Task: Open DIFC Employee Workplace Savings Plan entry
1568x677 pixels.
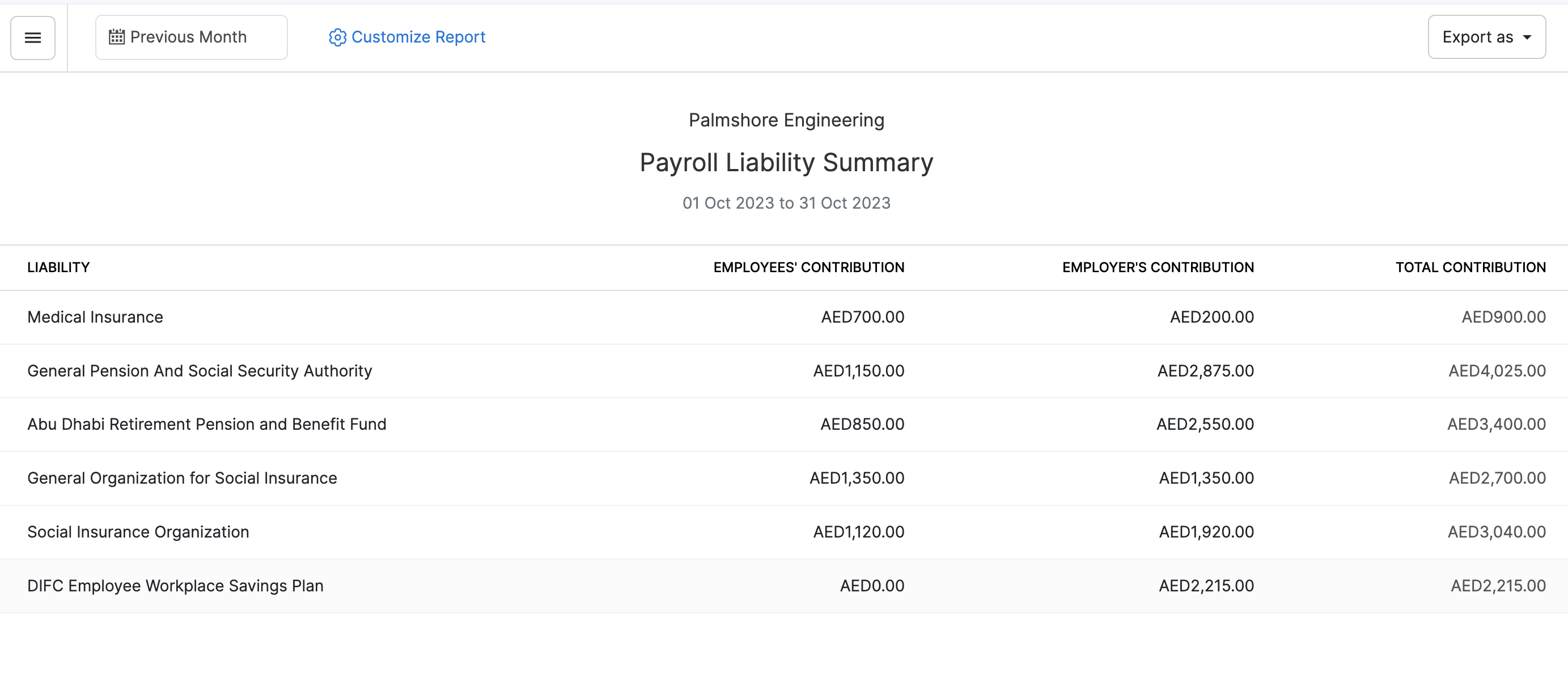Action: click(175, 586)
